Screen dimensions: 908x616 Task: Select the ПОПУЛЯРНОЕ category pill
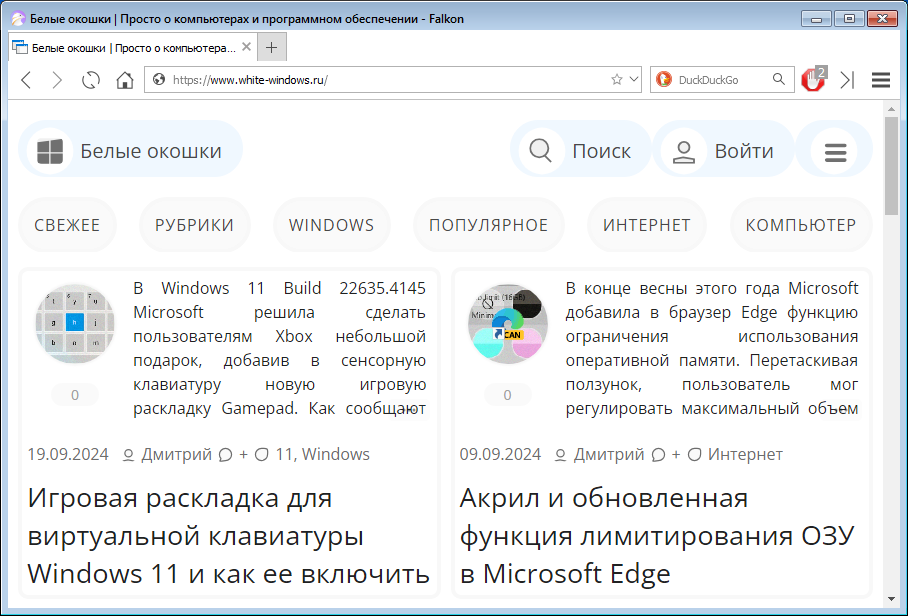(489, 225)
